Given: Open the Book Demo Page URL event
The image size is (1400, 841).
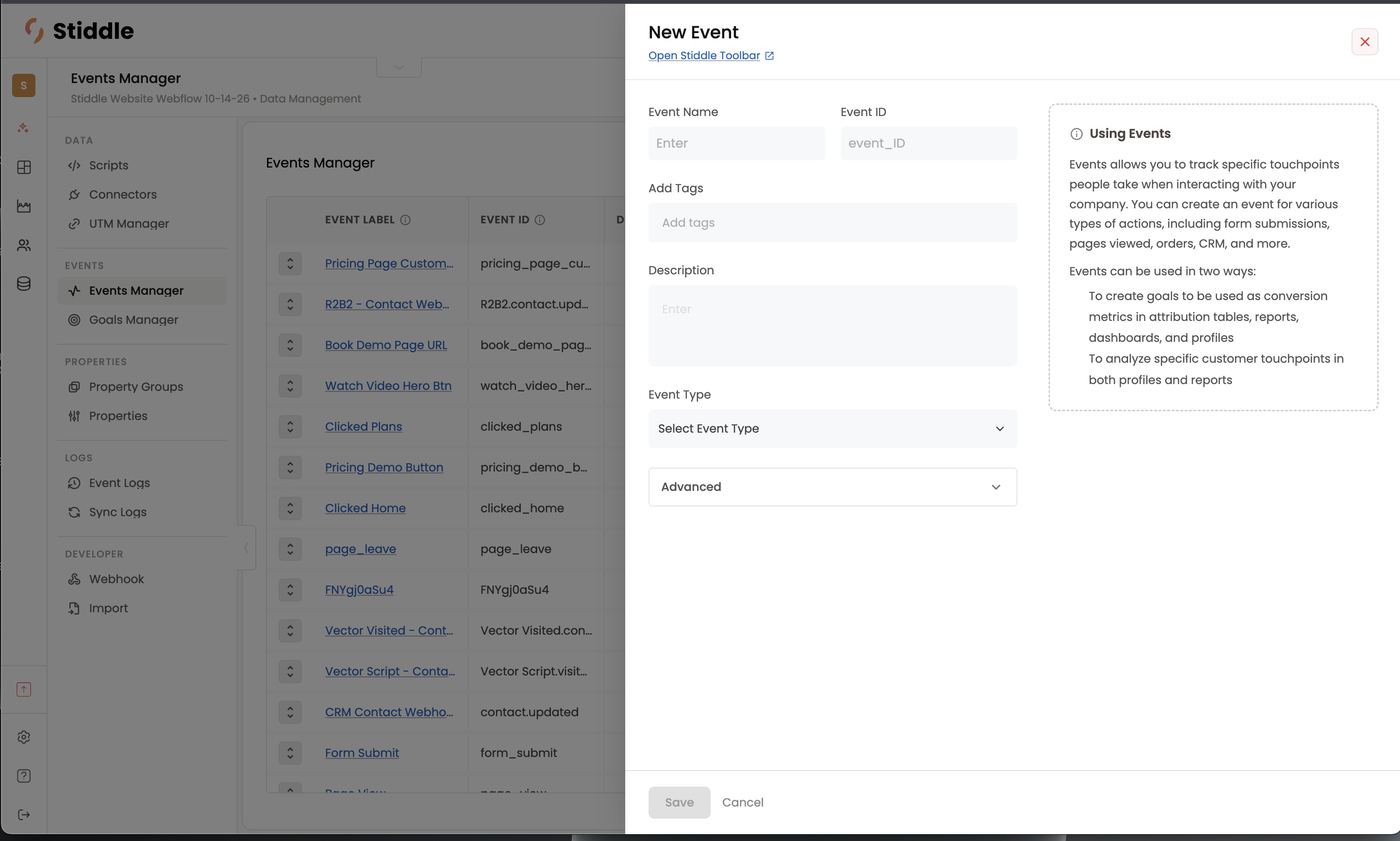Looking at the screenshot, I should pyautogui.click(x=386, y=345).
